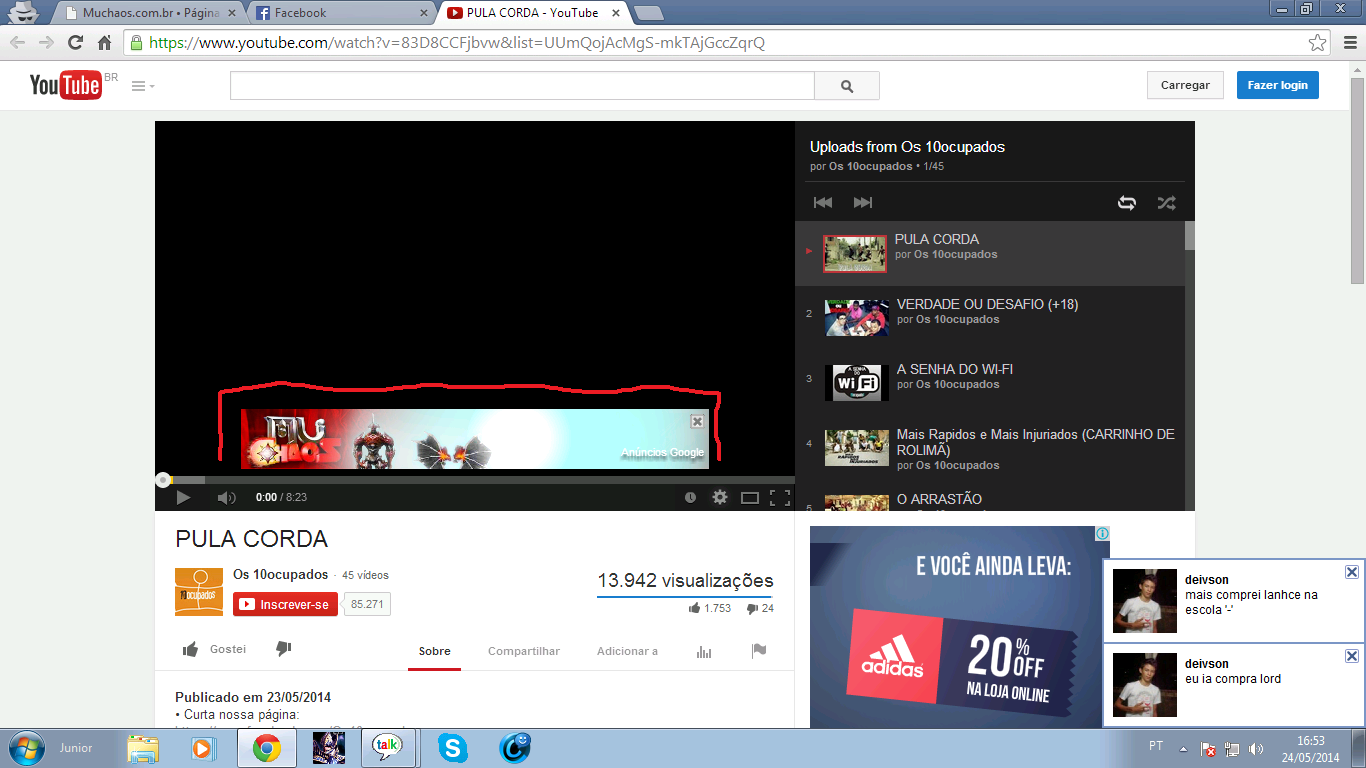Open the player settings gear
Viewport: 1366px width, 768px height.
coord(719,497)
